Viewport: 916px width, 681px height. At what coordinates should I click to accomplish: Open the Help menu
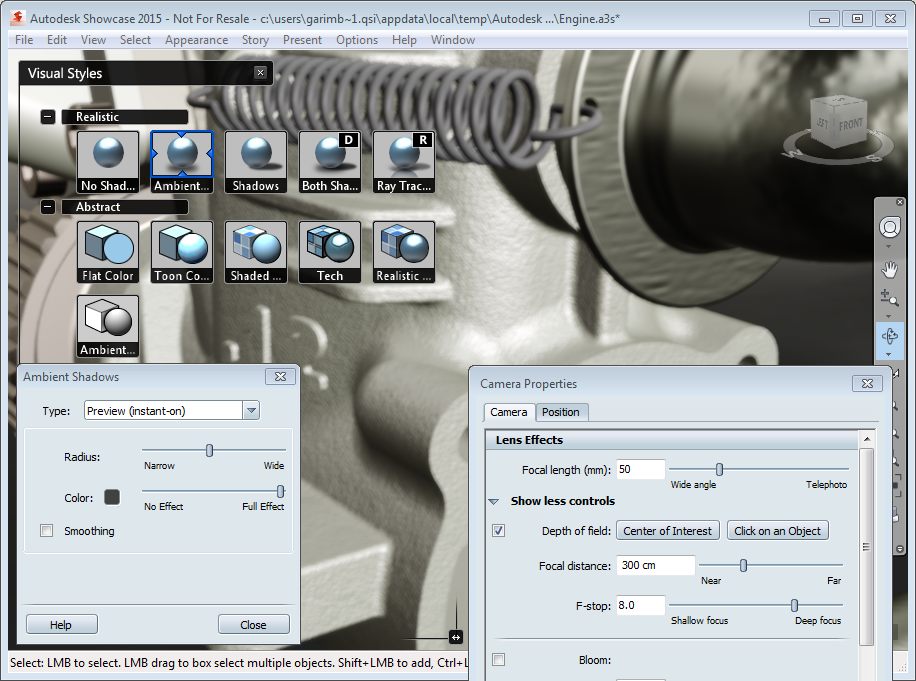[404, 40]
